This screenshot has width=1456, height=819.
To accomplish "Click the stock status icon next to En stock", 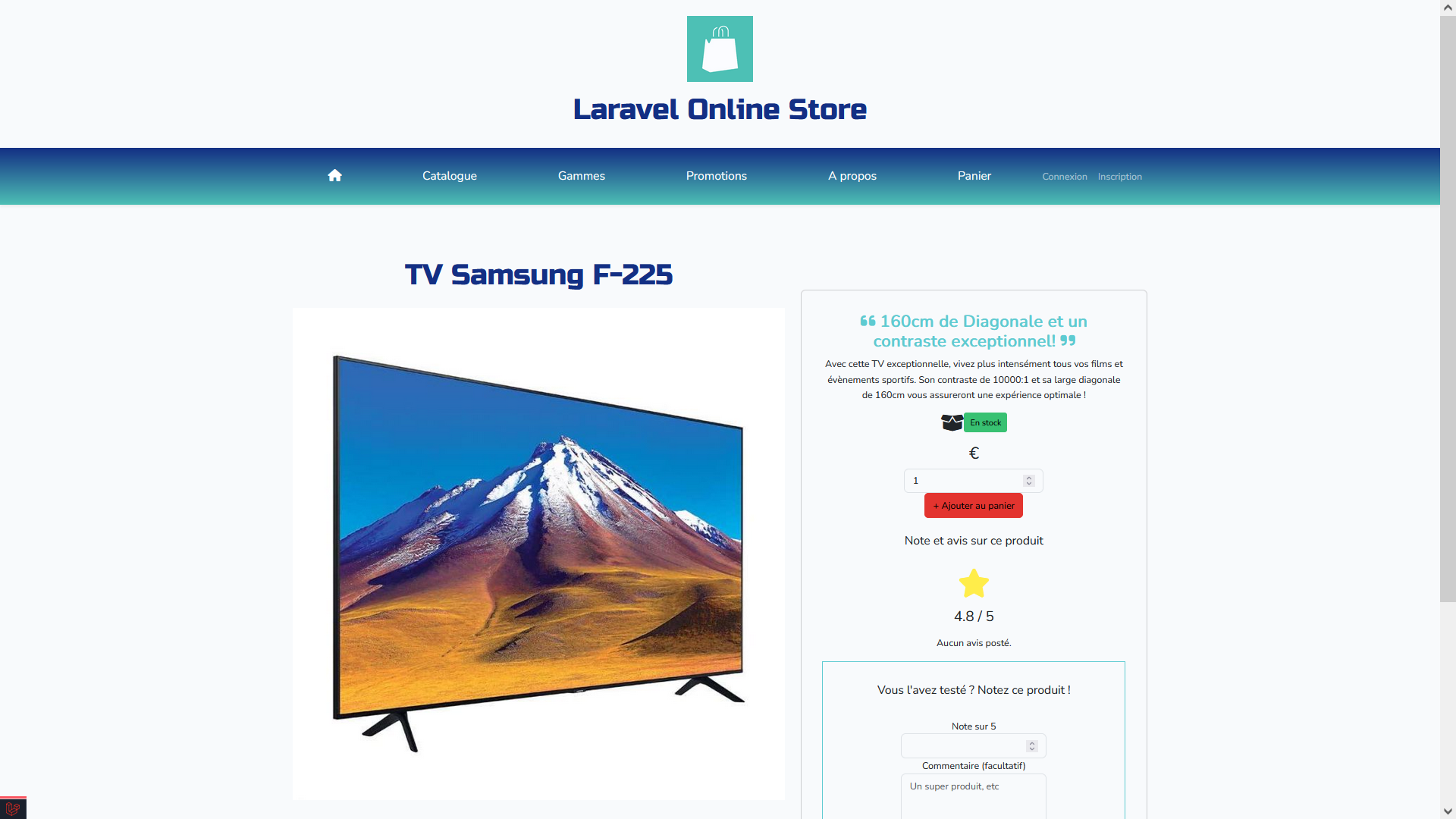I will pyautogui.click(x=952, y=422).
